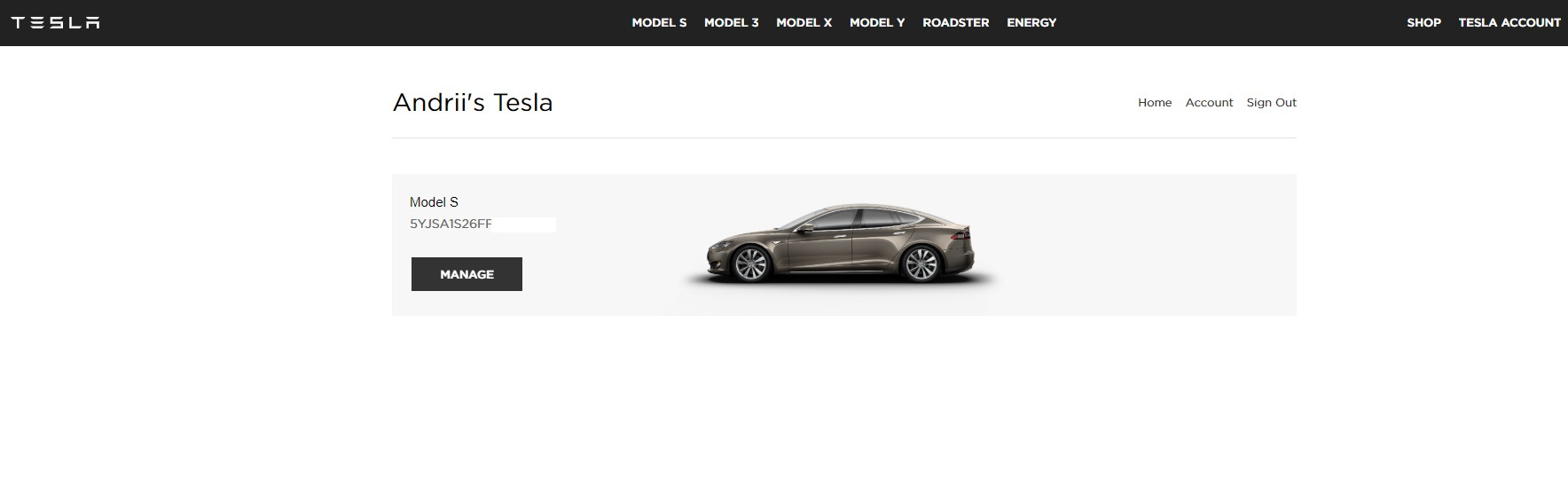Open the Model X menu item
The width and height of the screenshot is (1568, 480).
tap(804, 22)
